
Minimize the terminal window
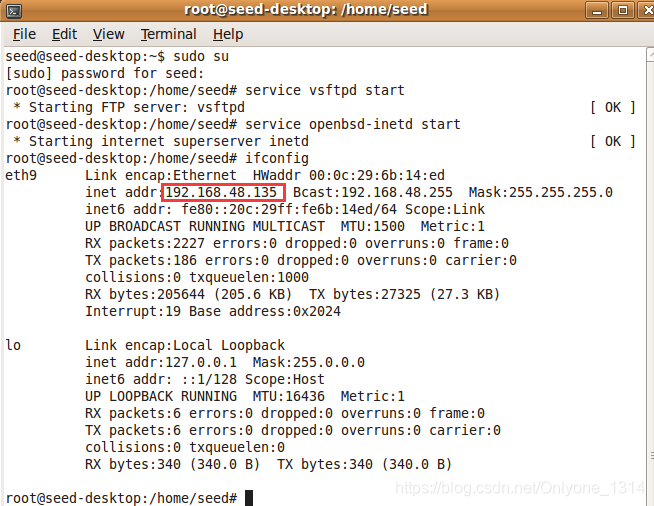click(597, 10)
